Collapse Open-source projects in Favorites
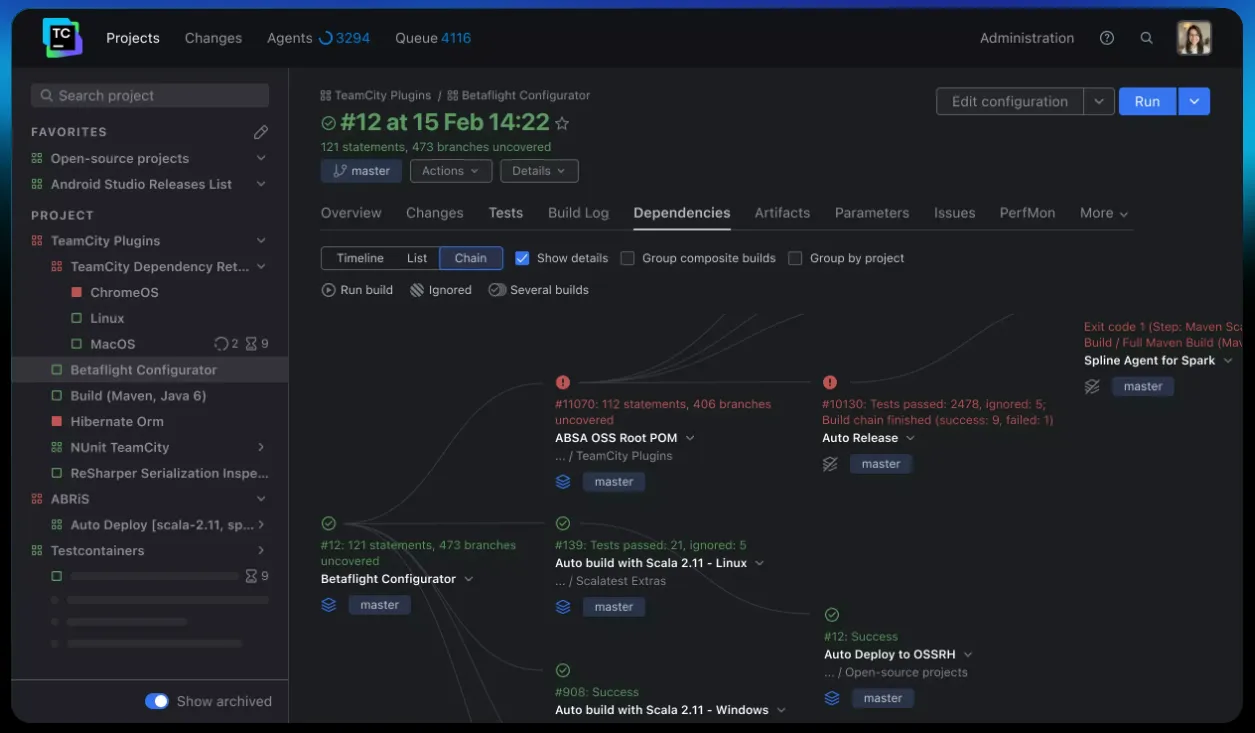Viewport: 1255px width, 733px height. (261, 158)
